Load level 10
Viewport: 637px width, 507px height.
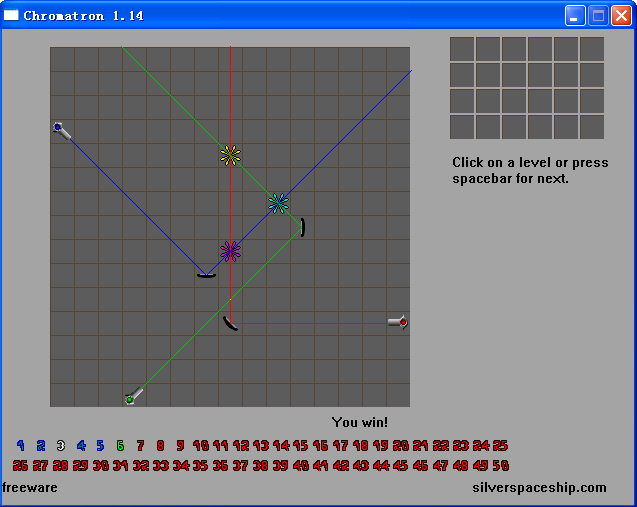click(x=201, y=446)
